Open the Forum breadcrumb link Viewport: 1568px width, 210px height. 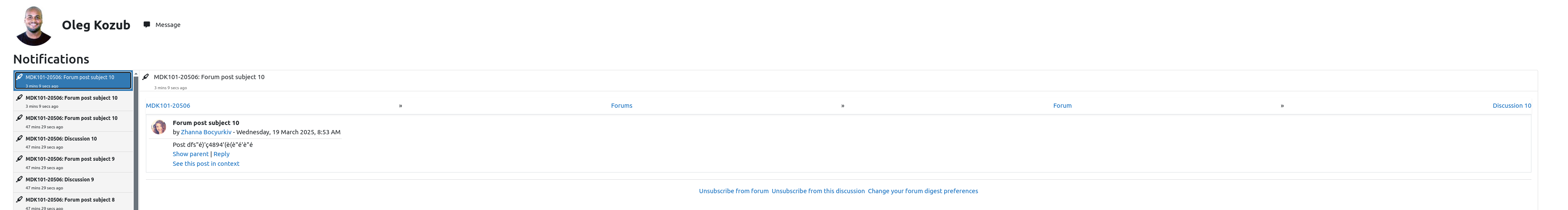1062,105
